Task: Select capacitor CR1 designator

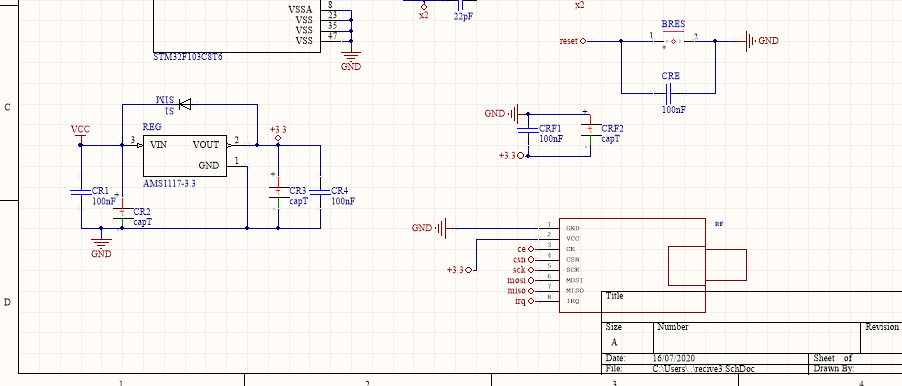Action: tap(100, 190)
